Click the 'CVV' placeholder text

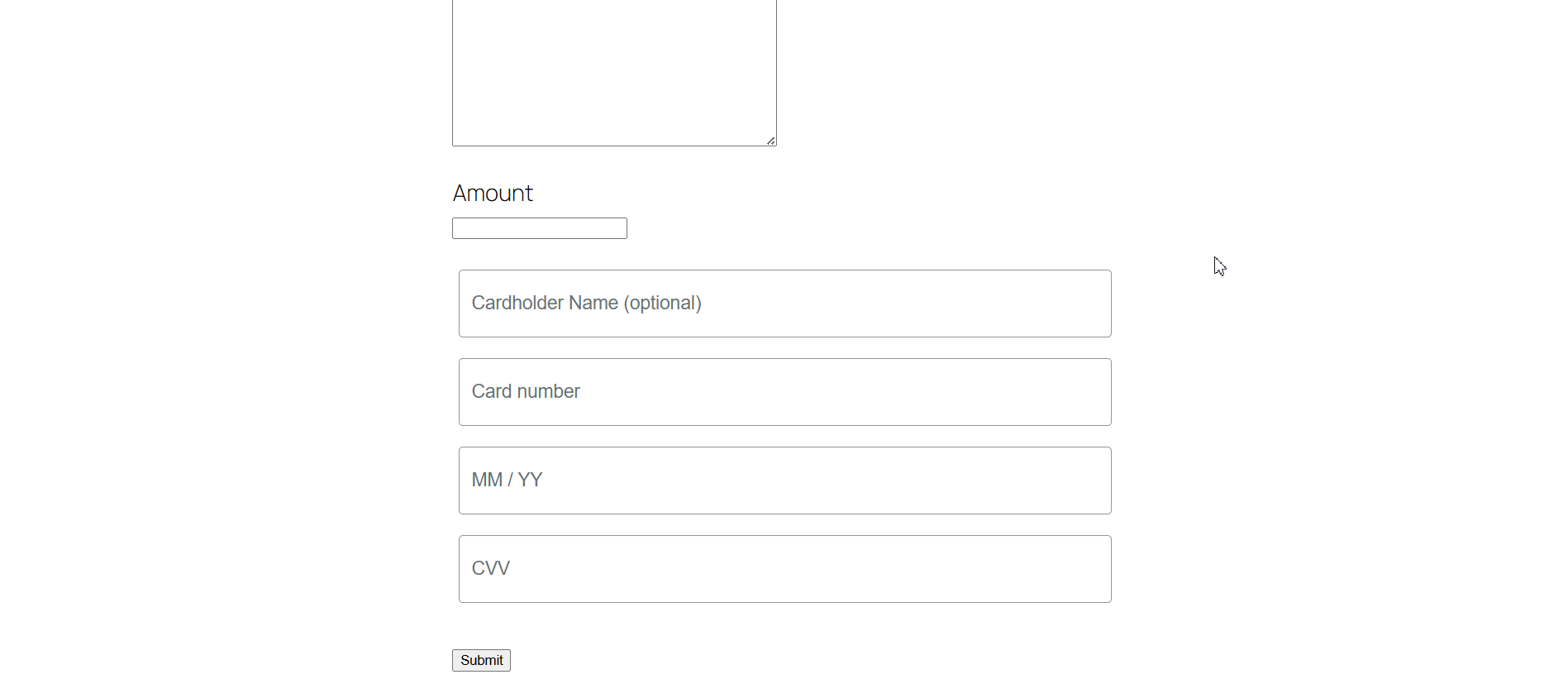click(490, 568)
